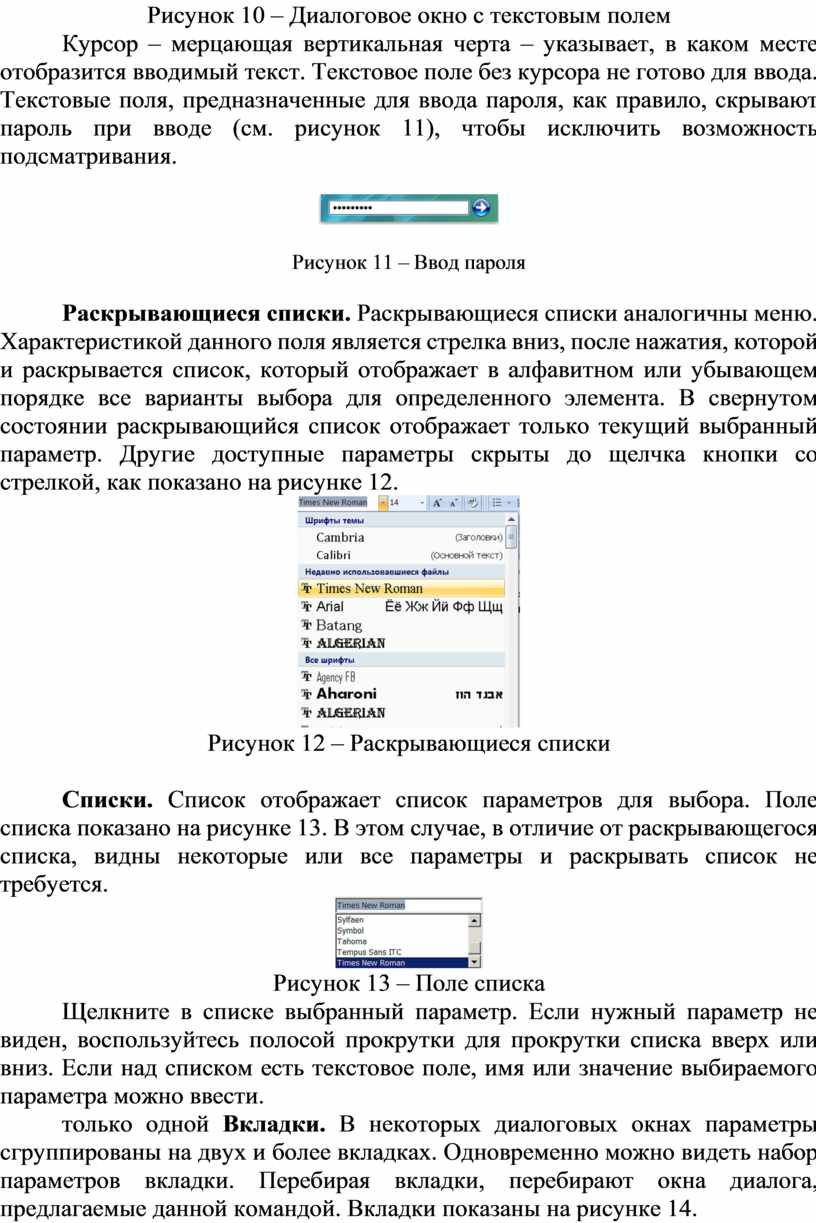Click the bold heading 'Списки.'

tap(108, 800)
